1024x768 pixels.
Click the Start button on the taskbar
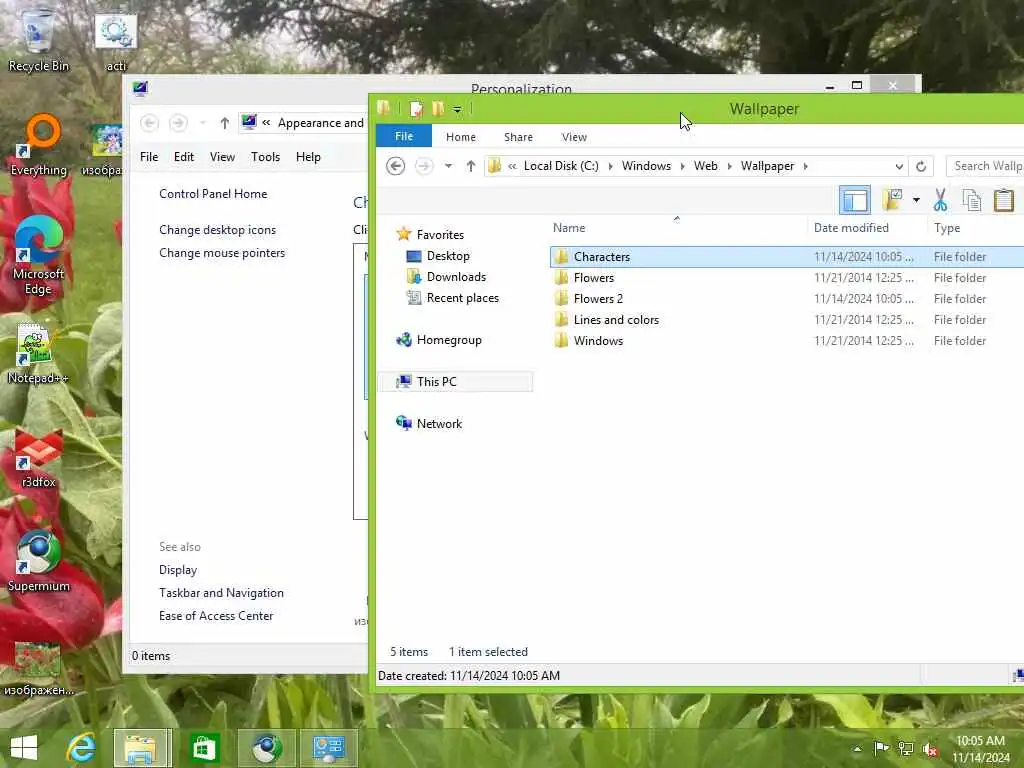(x=24, y=748)
